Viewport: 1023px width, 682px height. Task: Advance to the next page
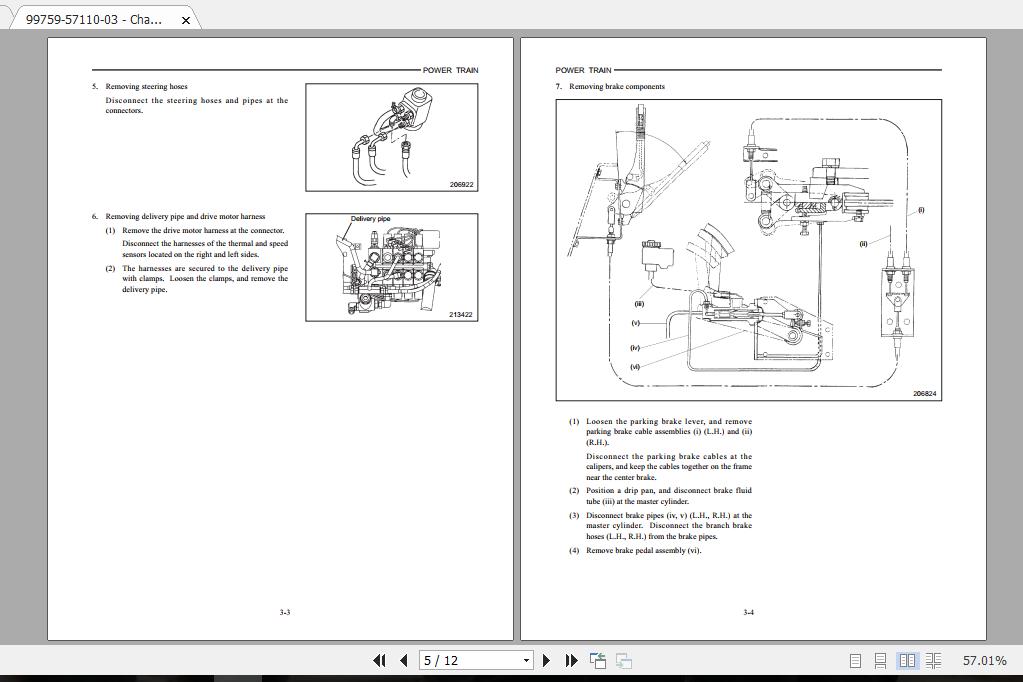point(546,660)
